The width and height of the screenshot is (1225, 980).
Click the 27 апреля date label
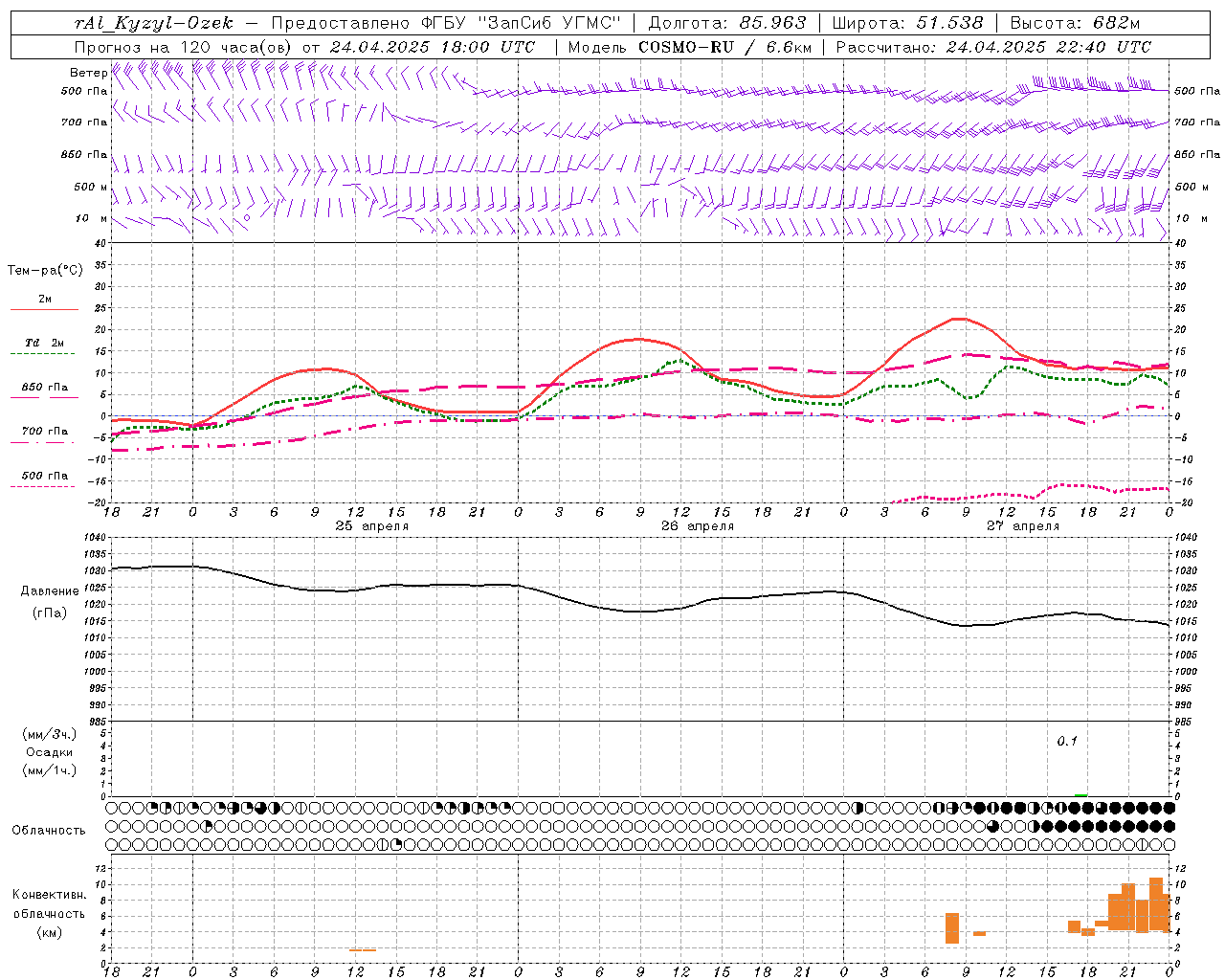(1023, 526)
